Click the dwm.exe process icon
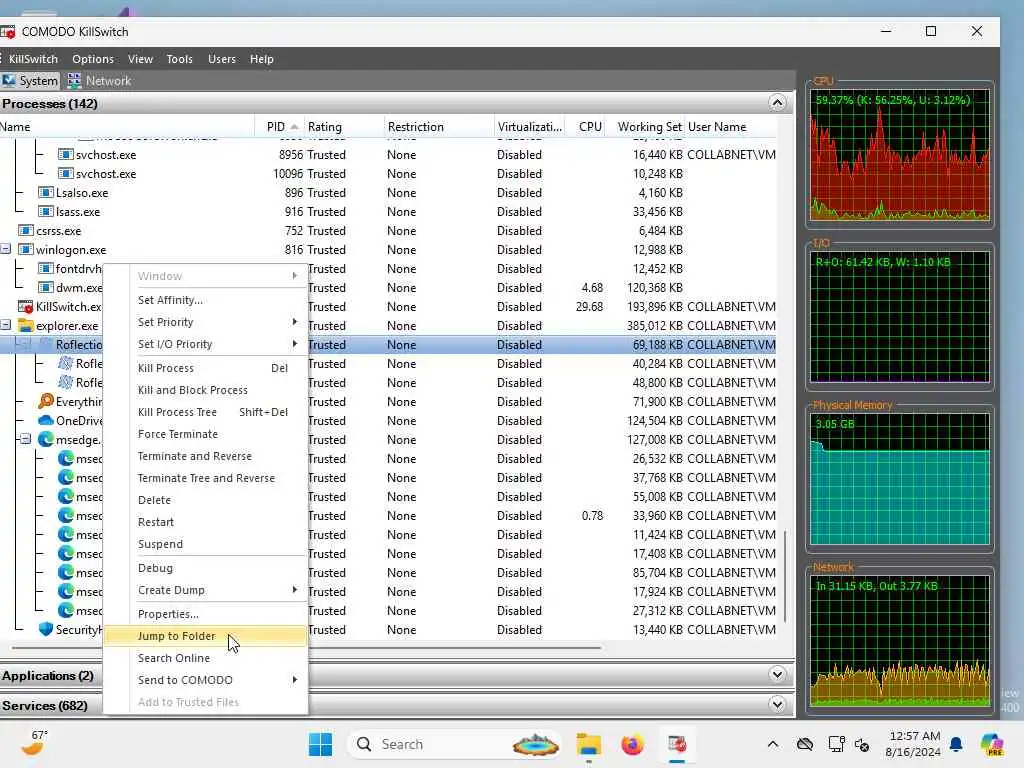The image size is (1024, 768). 45,287
